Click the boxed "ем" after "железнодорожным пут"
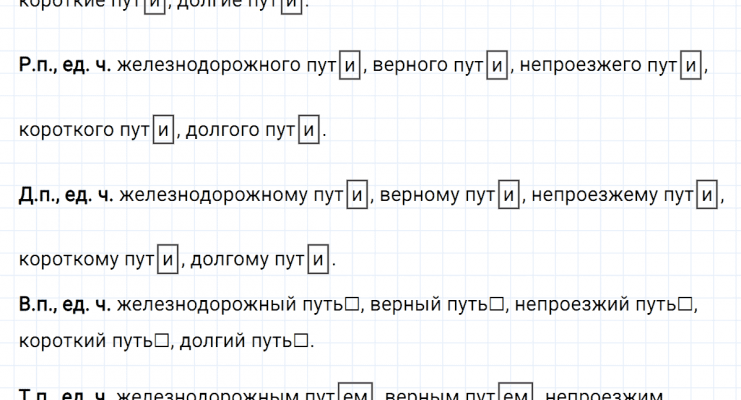741x400 pixels. tap(354, 393)
